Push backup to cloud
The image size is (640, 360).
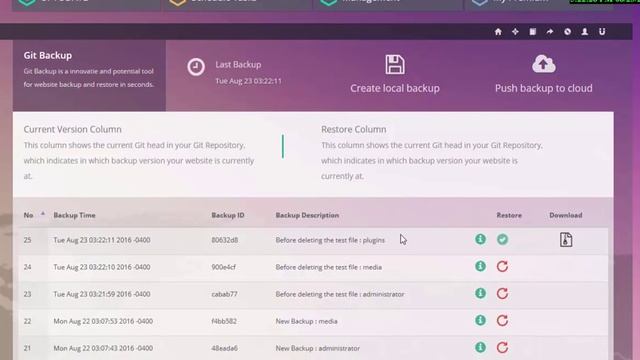click(544, 88)
